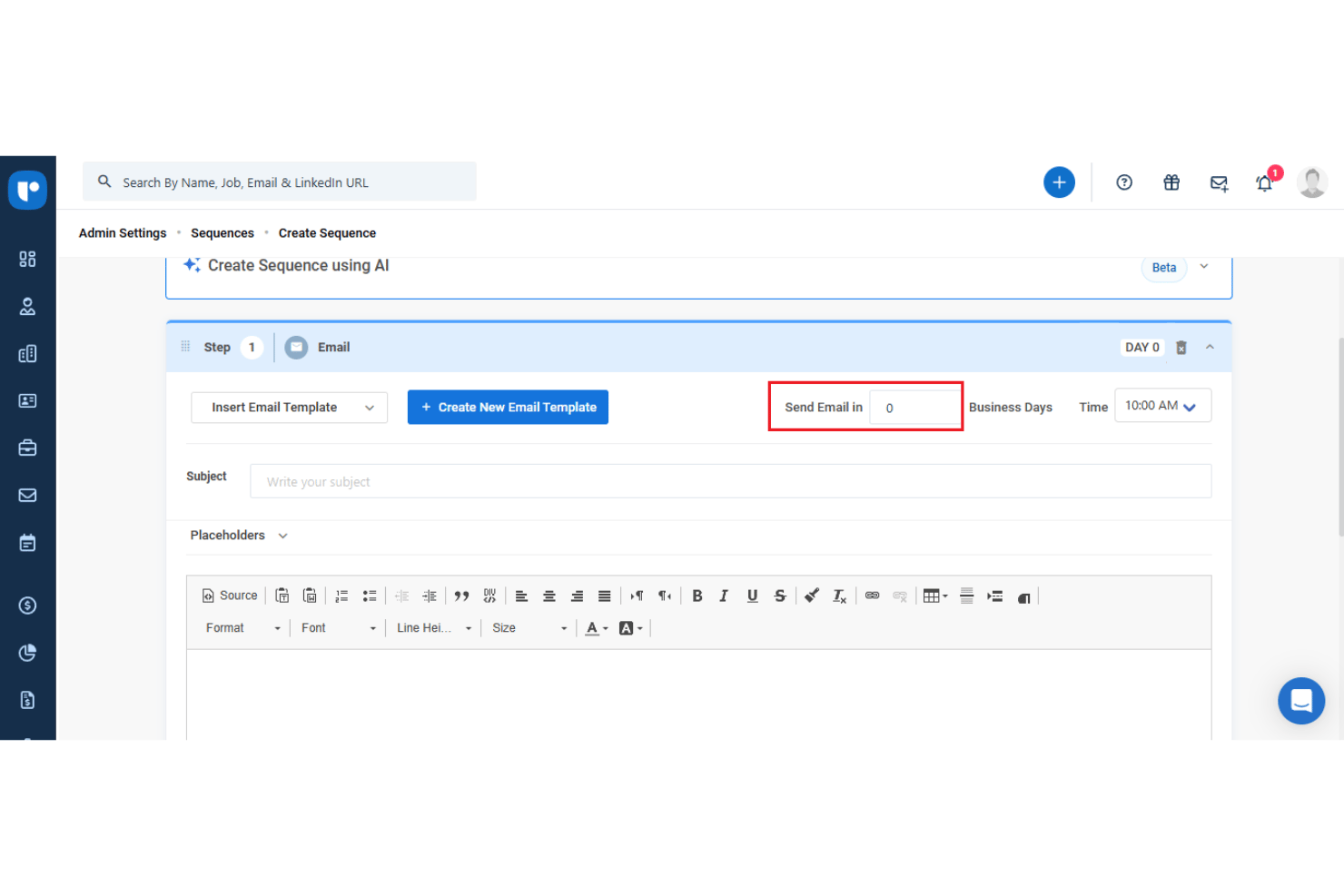Set text direction left to right
This screenshot has height=896, width=1344.
point(637,596)
